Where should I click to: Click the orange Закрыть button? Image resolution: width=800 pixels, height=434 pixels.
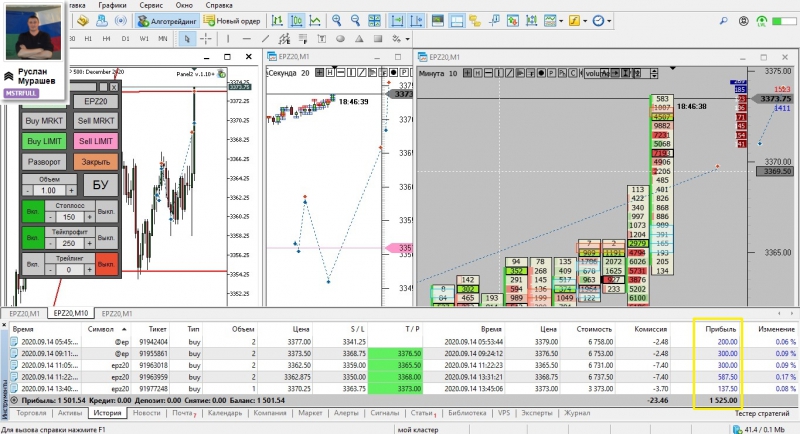(x=96, y=162)
